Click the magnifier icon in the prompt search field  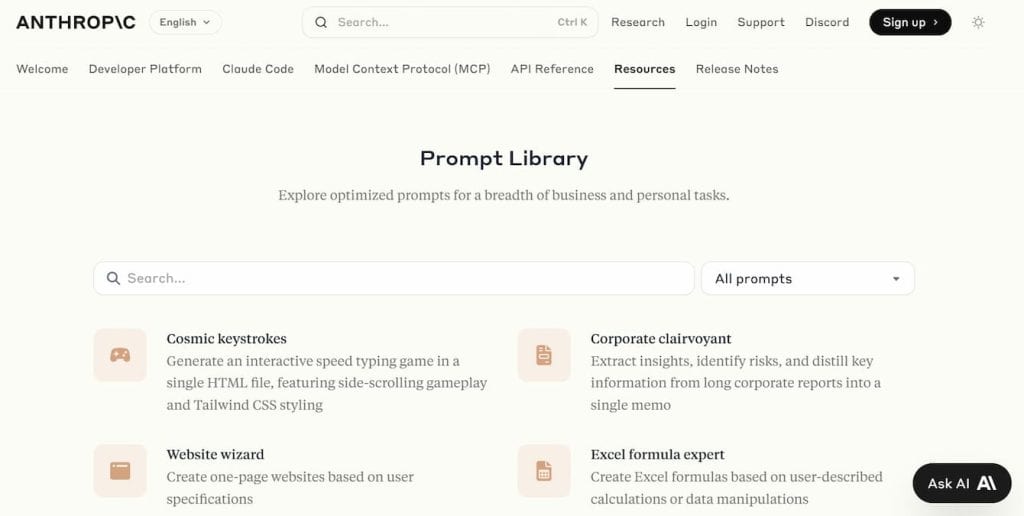tap(113, 278)
